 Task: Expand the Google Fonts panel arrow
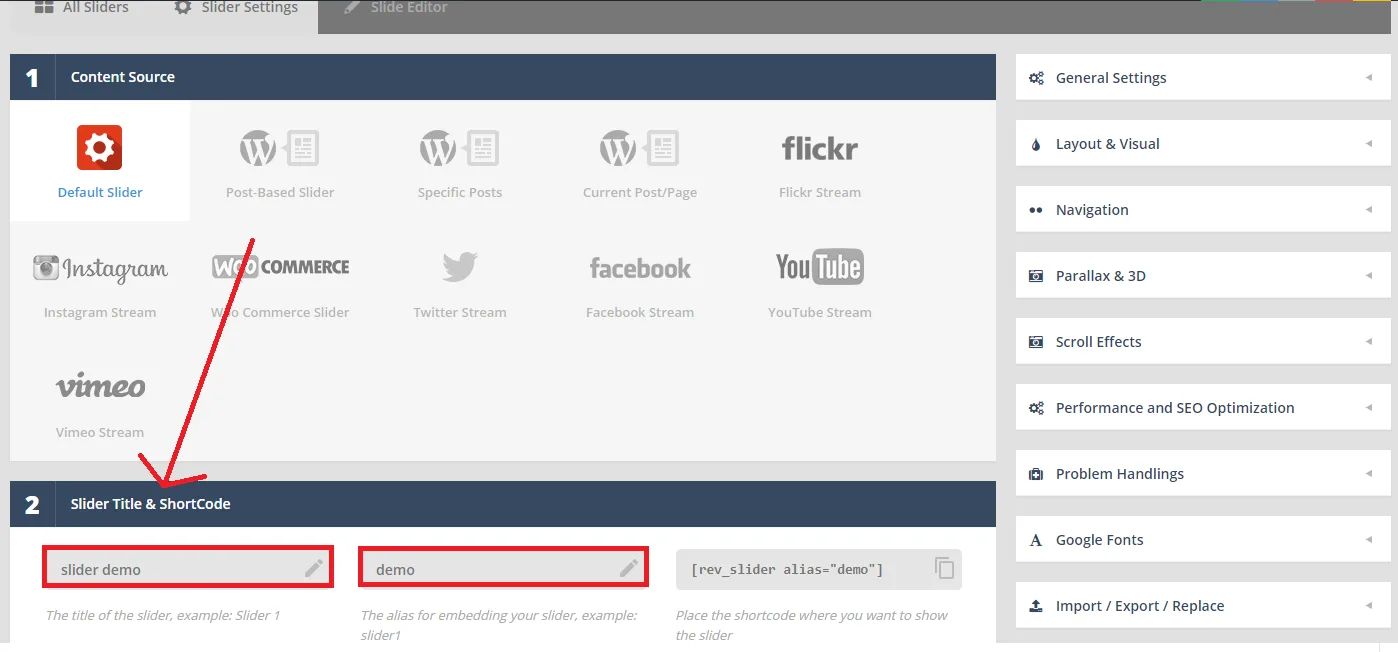tap(1369, 539)
